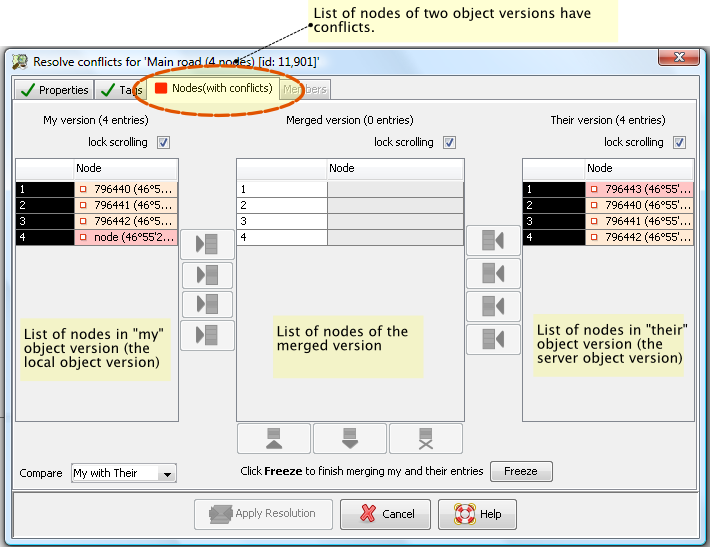The width and height of the screenshot is (710, 547).
Task: Click the bottom left-side copy arrow button
Action: click(x=207, y=335)
